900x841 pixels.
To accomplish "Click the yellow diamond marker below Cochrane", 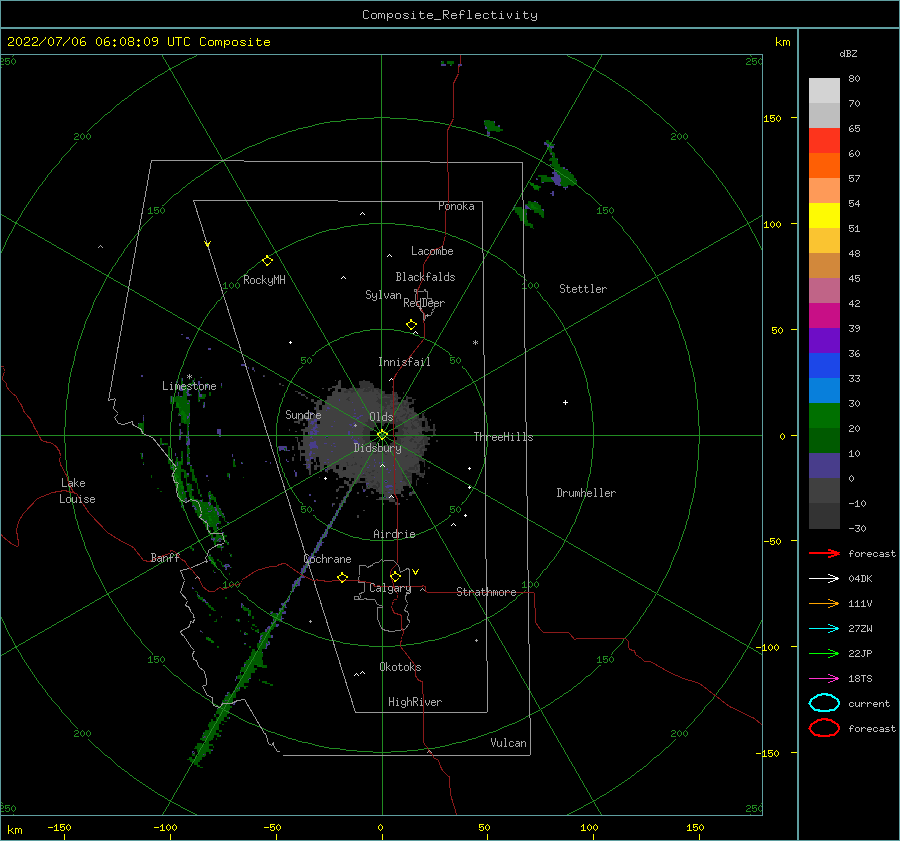I will tap(343, 577).
